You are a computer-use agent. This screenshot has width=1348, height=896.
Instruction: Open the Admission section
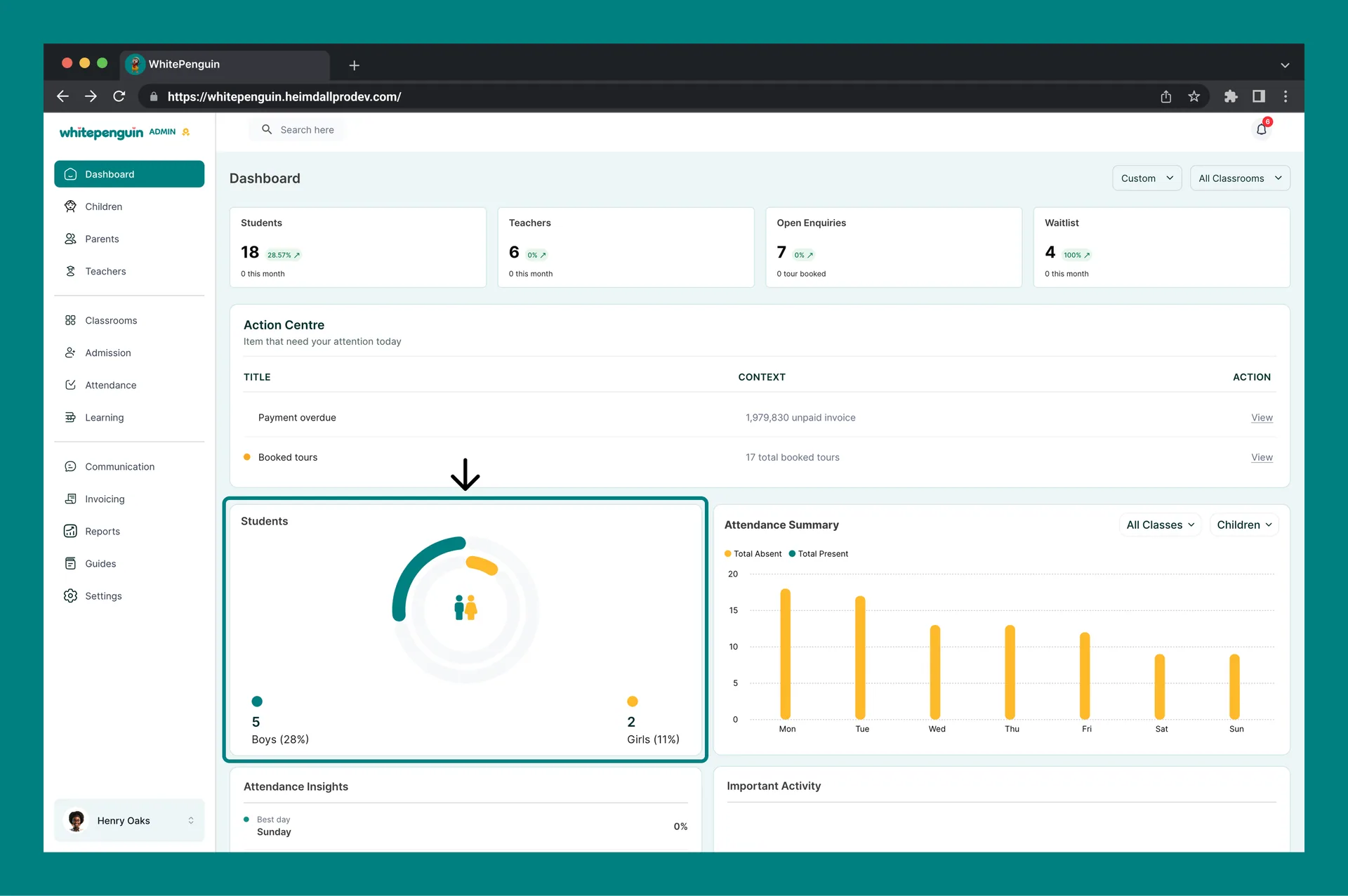[x=107, y=353]
